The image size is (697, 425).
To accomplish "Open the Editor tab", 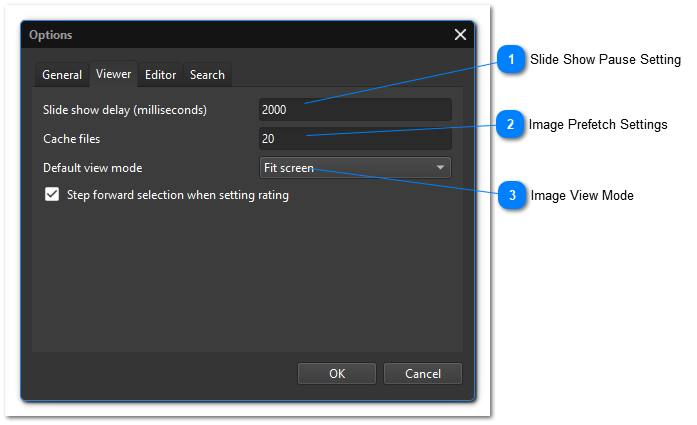I will [160, 75].
